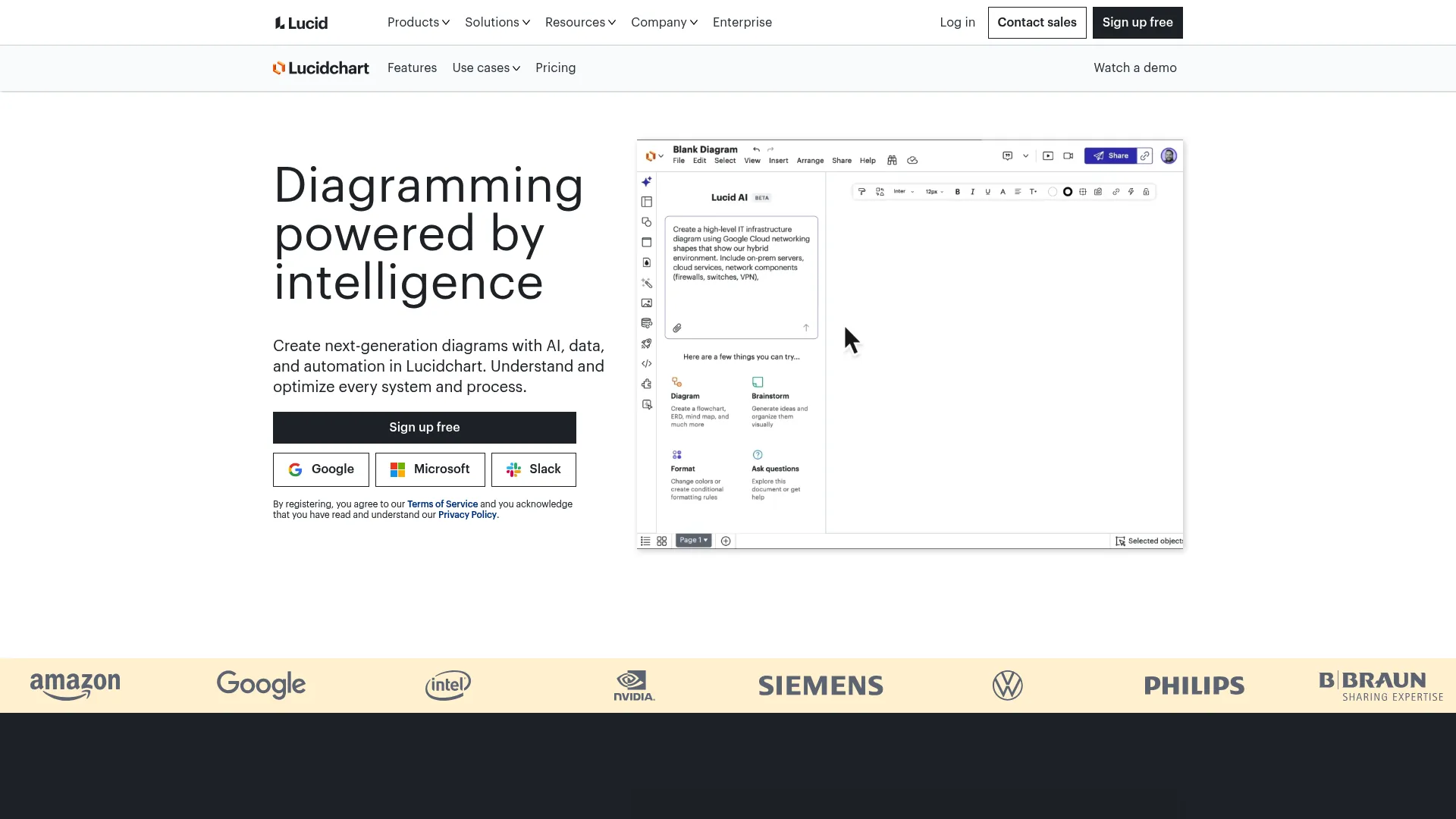Viewport: 1456px width, 819px height.
Task: Click the copy link icon beside Share
Action: tap(1145, 156)
